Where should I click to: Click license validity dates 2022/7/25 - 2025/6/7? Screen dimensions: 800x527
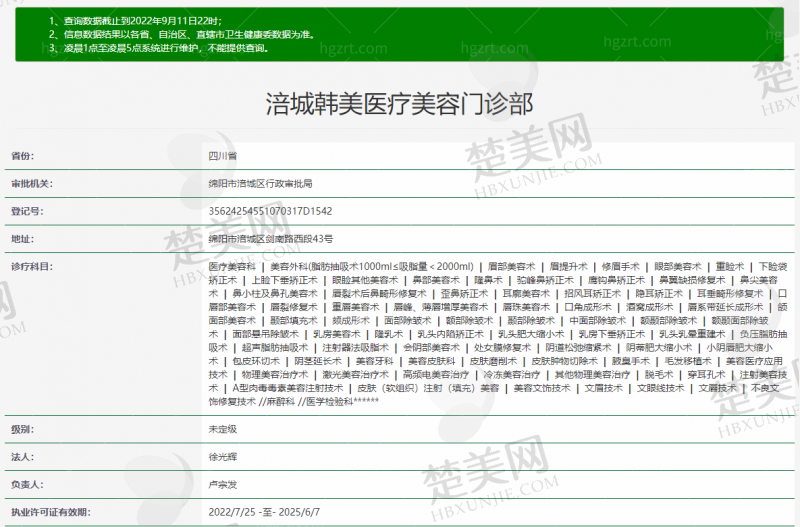tap(264, 512)
